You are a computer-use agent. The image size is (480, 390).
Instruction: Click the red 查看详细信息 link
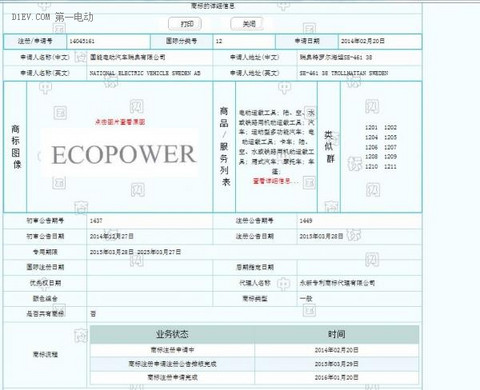point(272,181)
